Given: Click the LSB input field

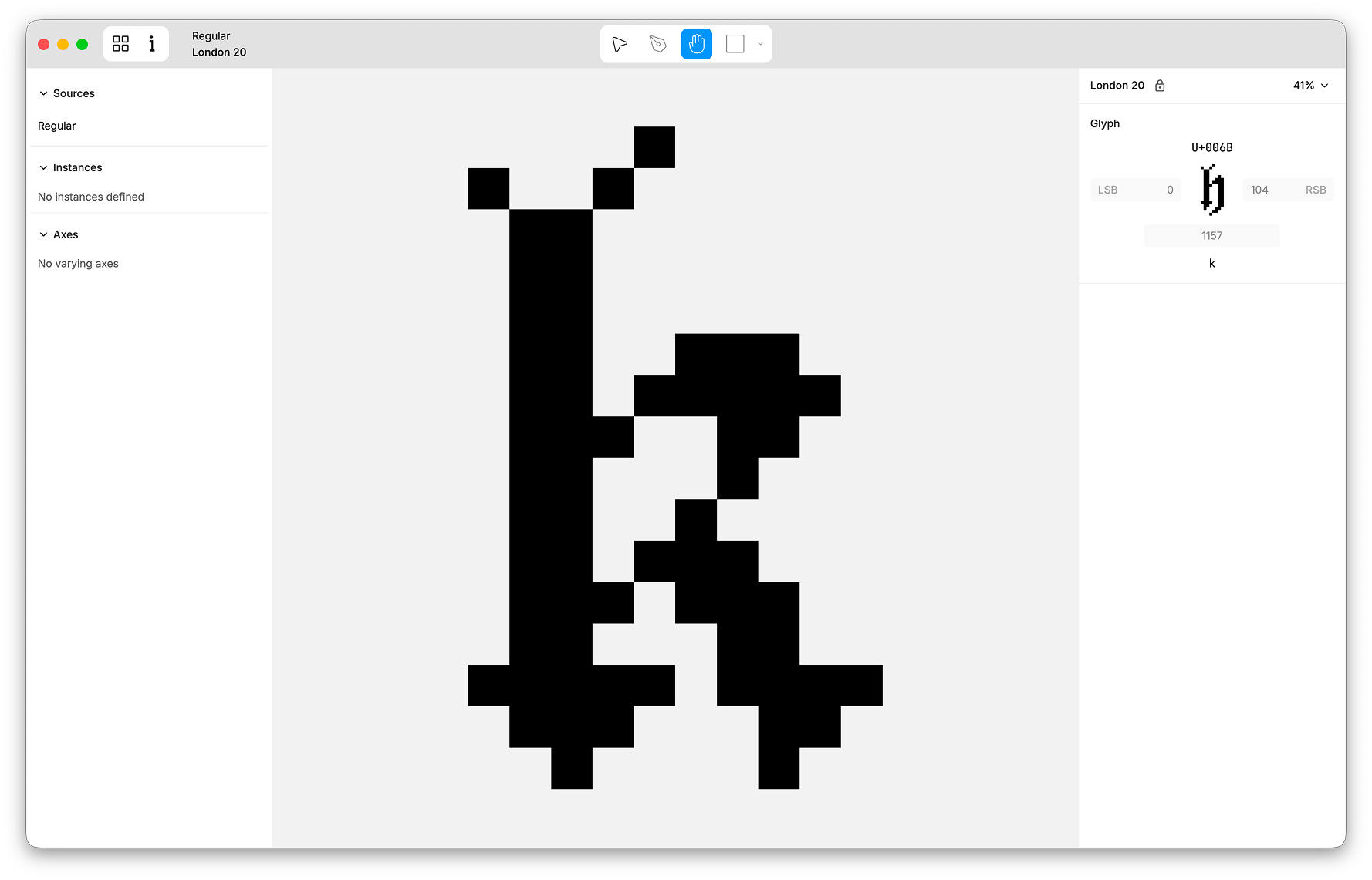Looking at the screenshot, I should point(1135,190).
